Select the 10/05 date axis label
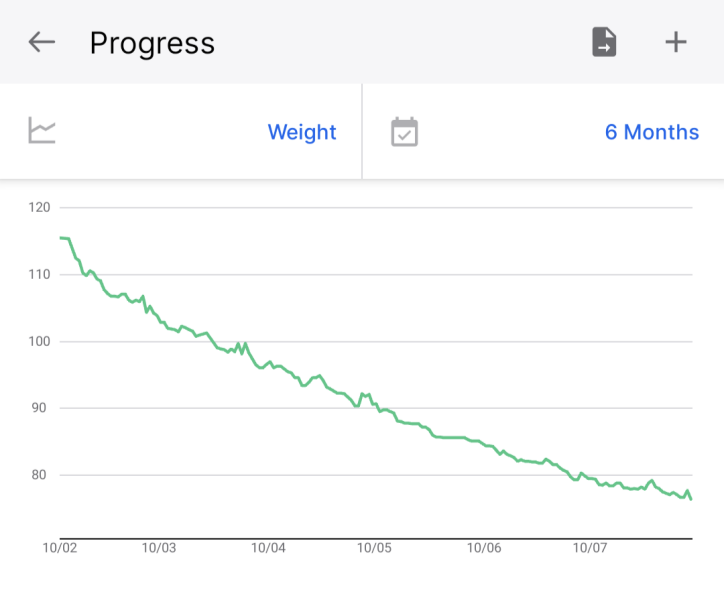 (373, 548)
